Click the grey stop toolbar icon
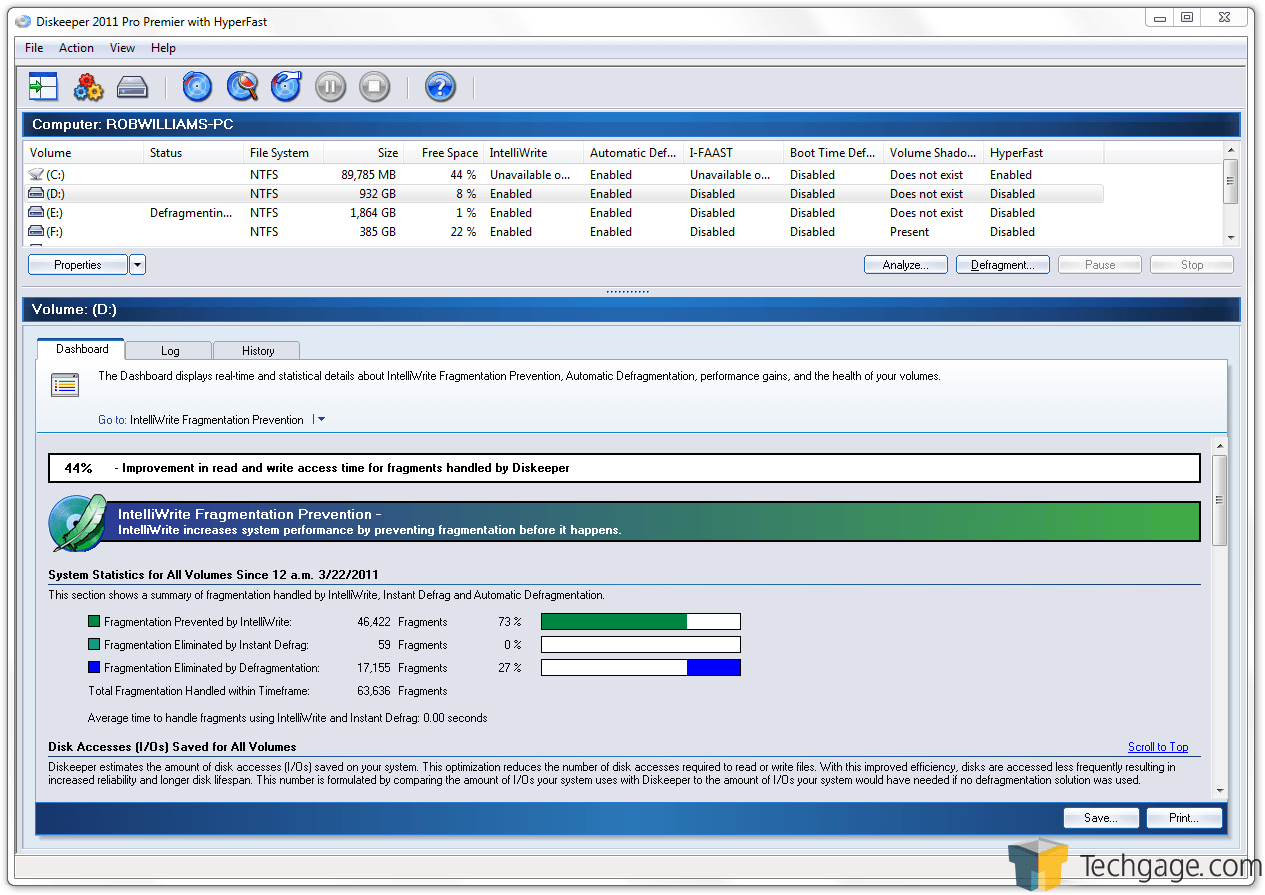The height and width of the screenshot is (895, 1265). pyautogui.click(x=374, y=87)
